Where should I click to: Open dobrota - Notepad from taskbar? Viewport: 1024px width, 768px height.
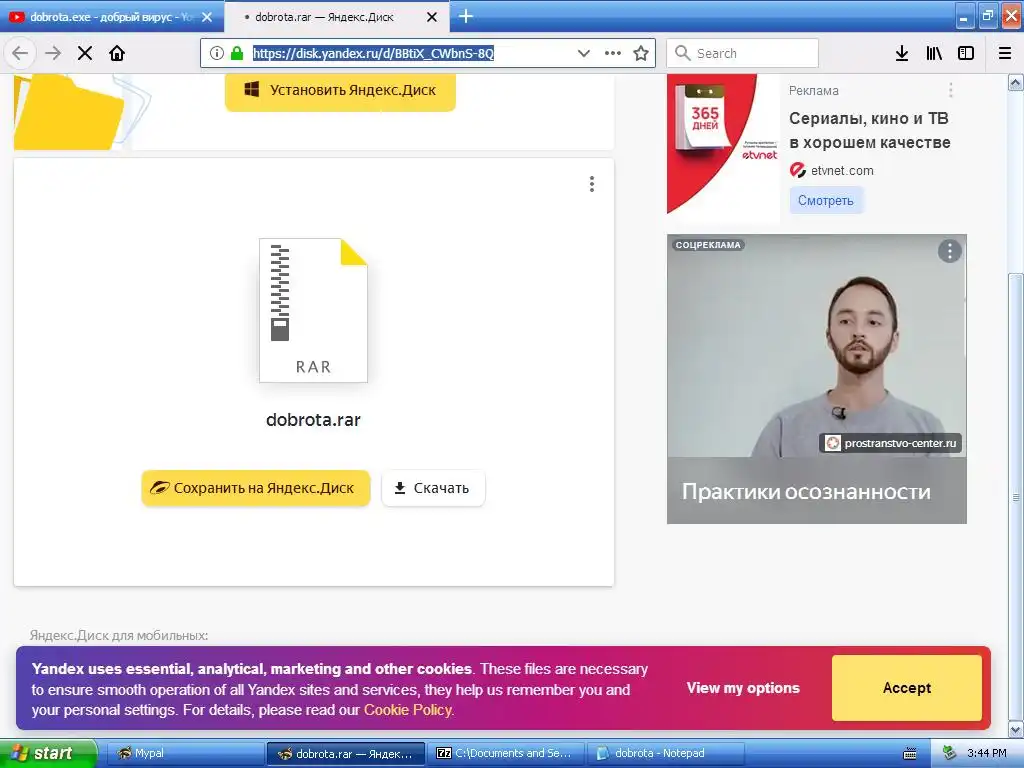pos(666,754)
